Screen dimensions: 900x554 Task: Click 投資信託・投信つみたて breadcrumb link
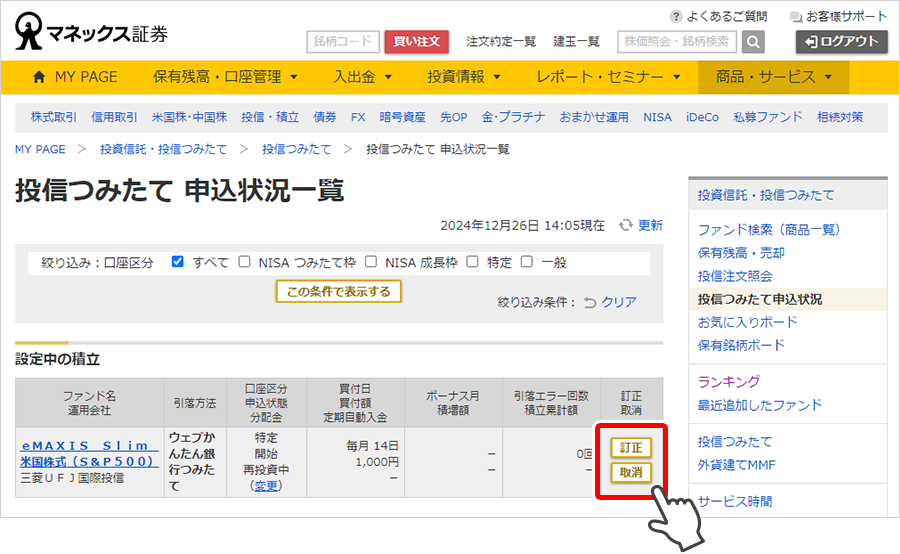pos(164,149)
